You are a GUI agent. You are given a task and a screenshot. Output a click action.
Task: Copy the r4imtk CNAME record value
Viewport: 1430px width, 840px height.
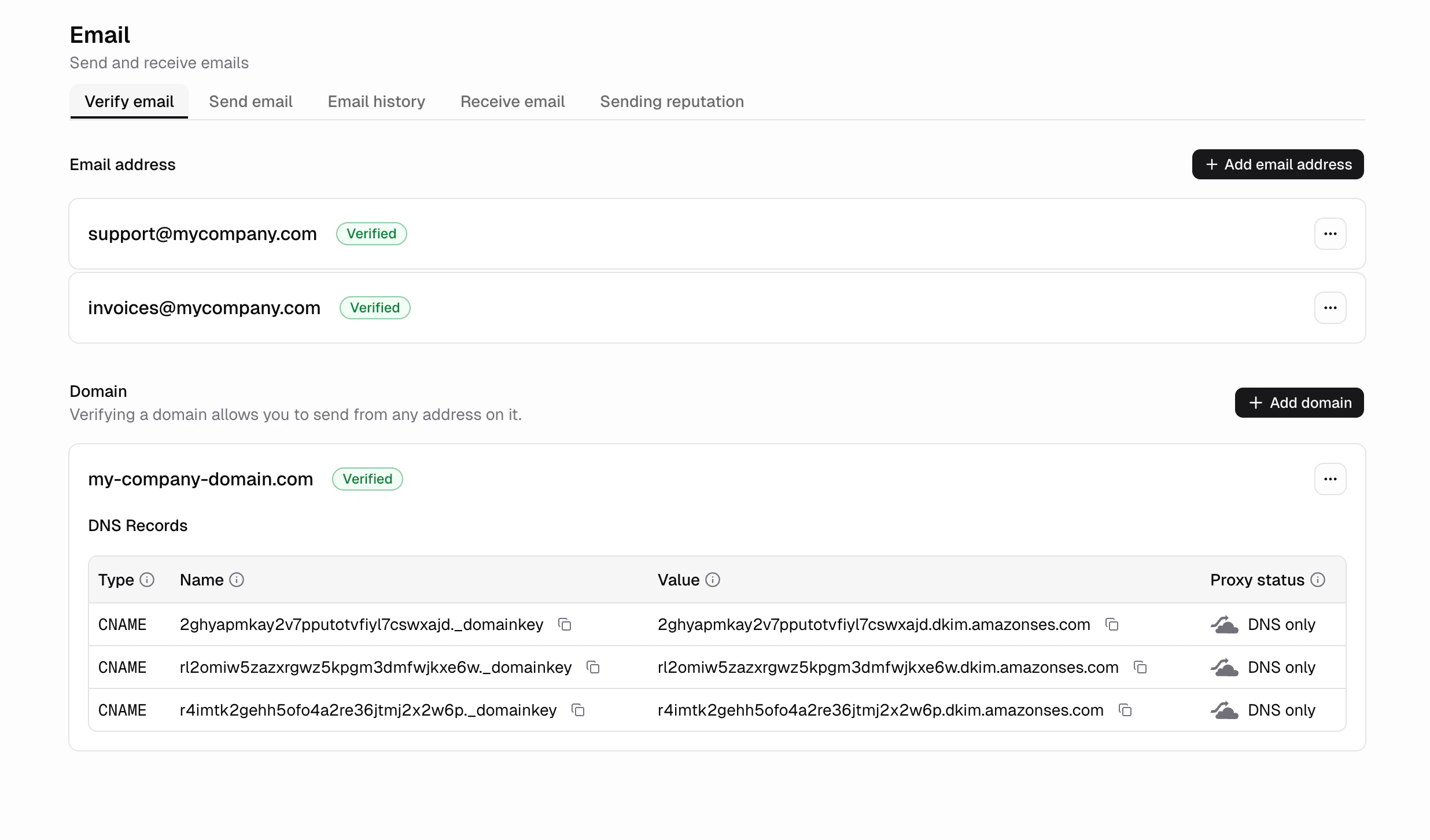(1125, 710)
